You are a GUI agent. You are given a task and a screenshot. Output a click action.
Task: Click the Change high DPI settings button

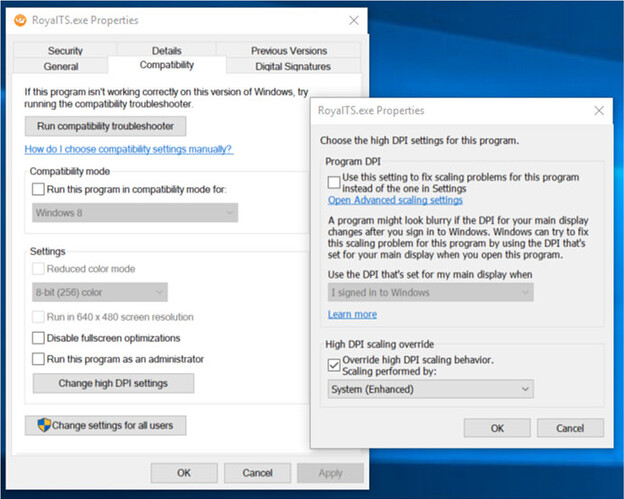112,383
